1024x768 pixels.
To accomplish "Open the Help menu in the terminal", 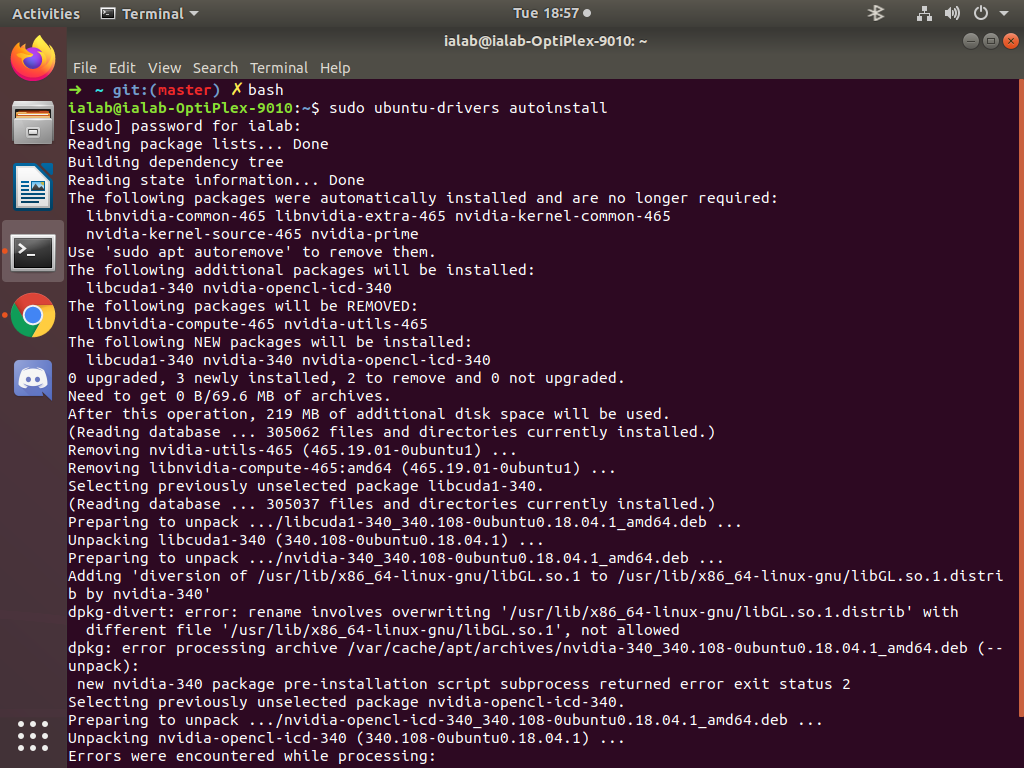I will [x=335, y=67].
